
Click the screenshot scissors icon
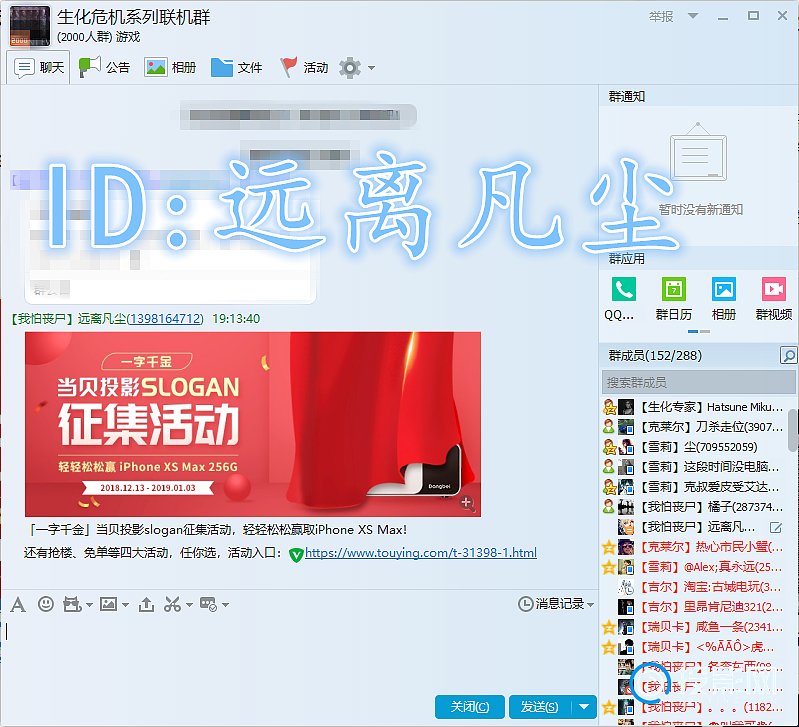pyautogui.click(x=172, y=605)
